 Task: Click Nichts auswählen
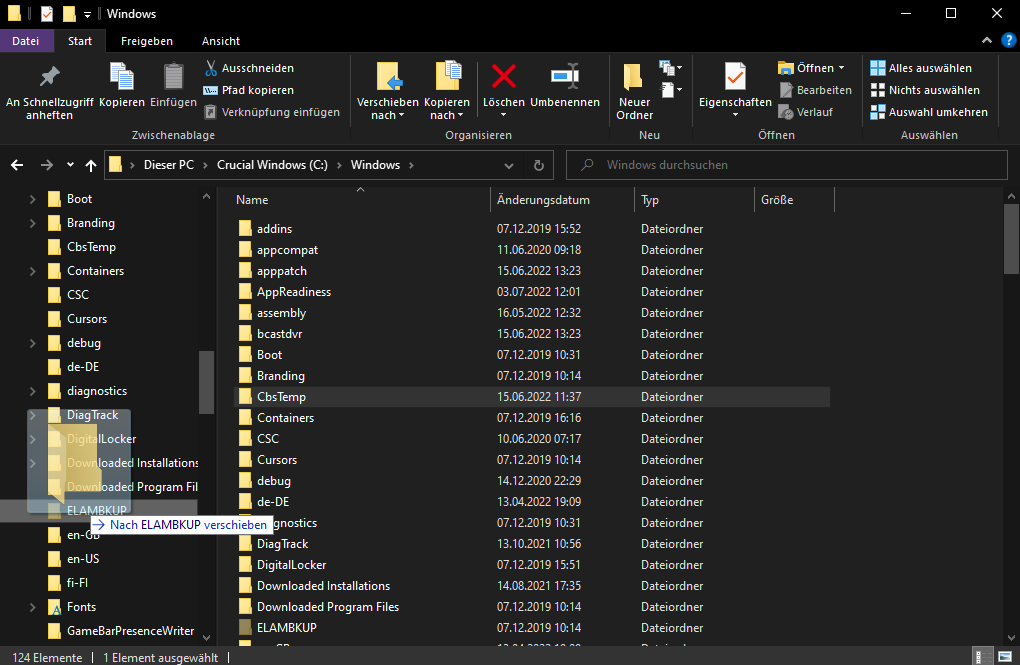point(925,90)
